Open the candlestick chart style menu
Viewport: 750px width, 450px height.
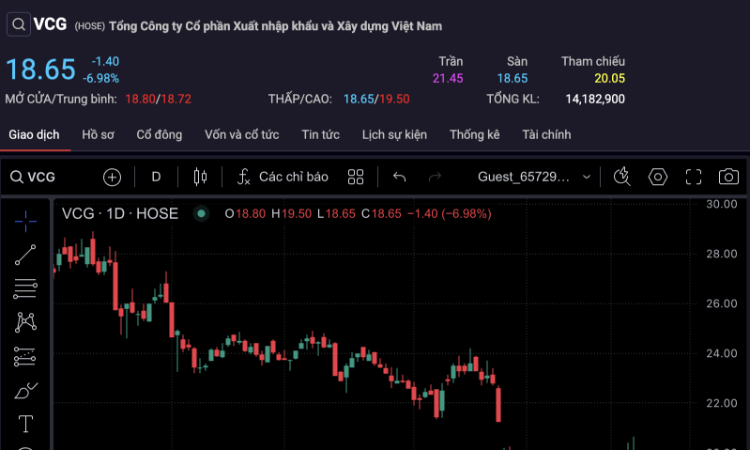(x=199, y=177)
